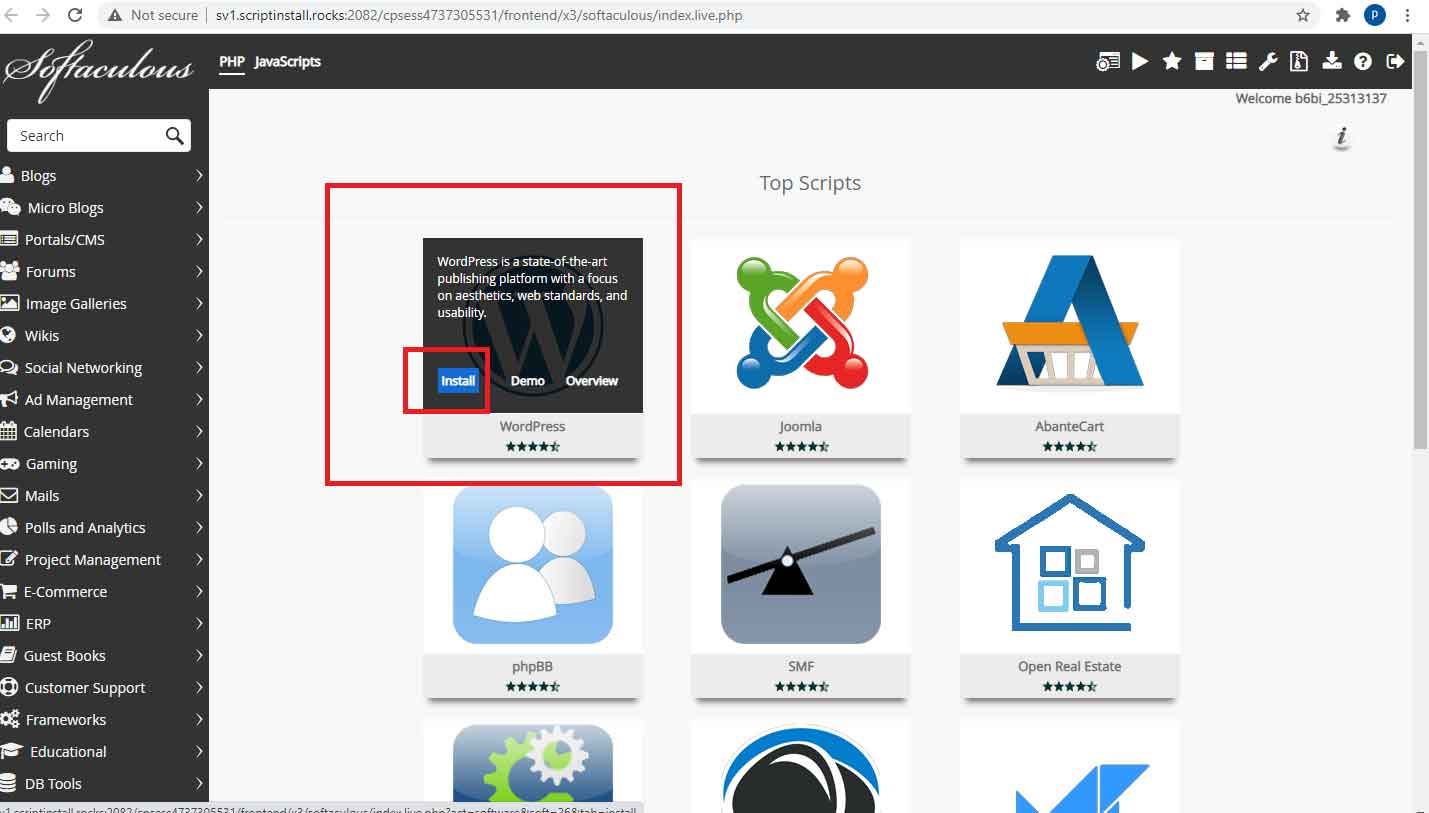Screen dimensions: 1429x813
Task: Switch to the PHP scripts tab
Action: coord(232,61)
